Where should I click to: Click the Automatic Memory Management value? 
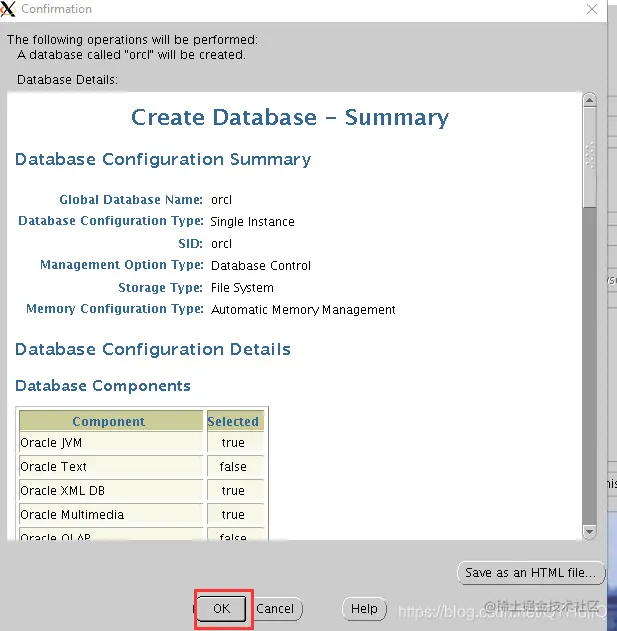click(303, 309)
